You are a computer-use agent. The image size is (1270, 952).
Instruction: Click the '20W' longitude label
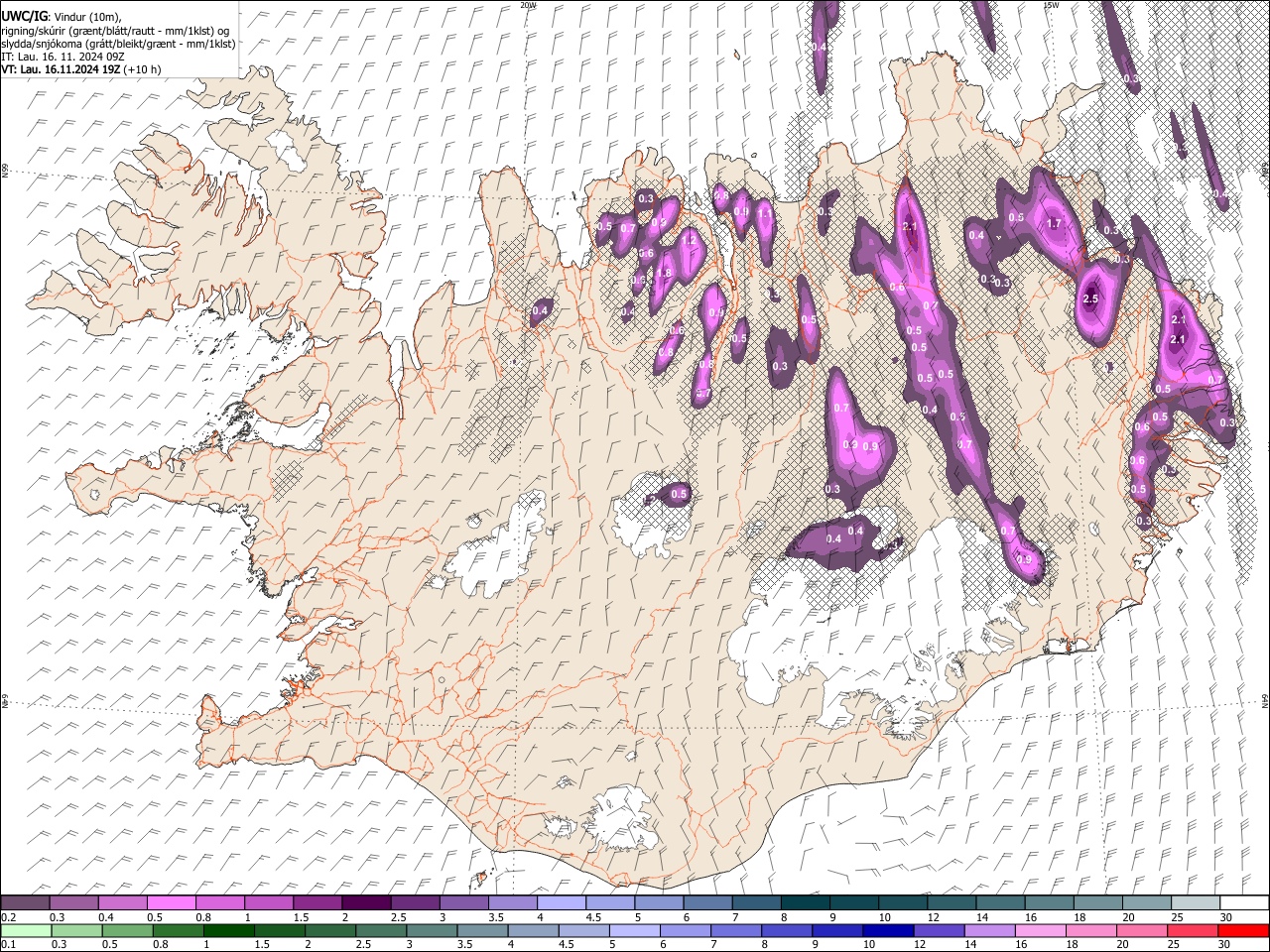[528, 5]
